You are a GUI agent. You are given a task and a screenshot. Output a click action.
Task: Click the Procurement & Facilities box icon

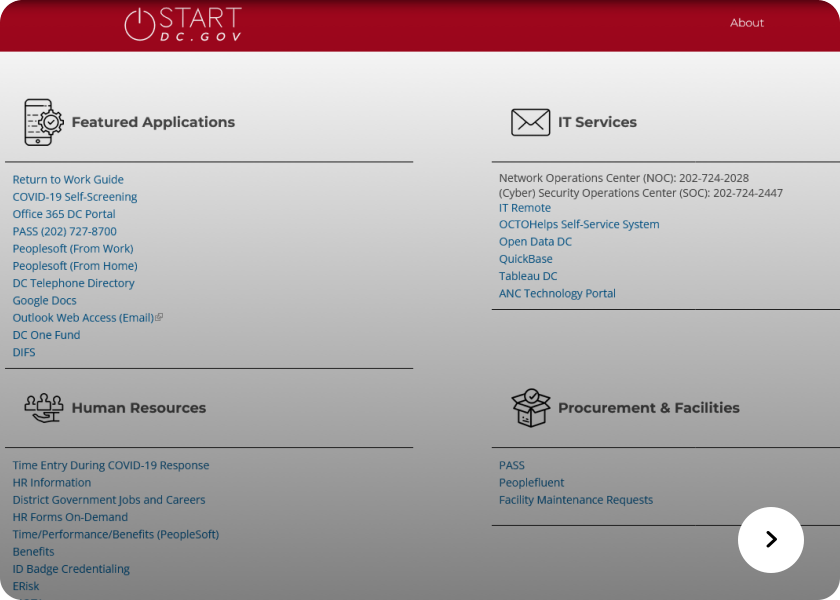point(530,408)
